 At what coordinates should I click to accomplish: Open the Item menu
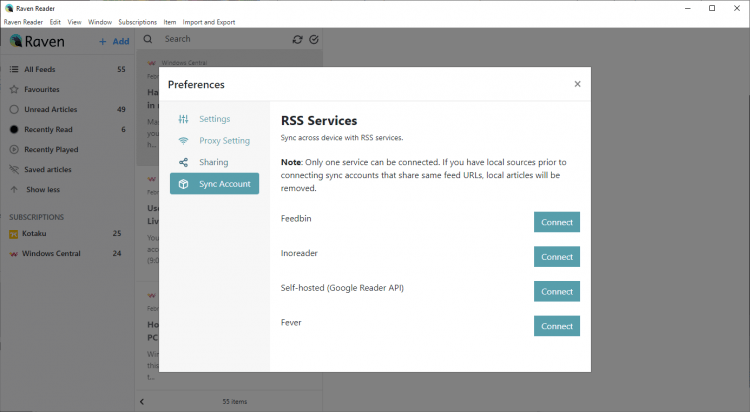coord(170,22)
